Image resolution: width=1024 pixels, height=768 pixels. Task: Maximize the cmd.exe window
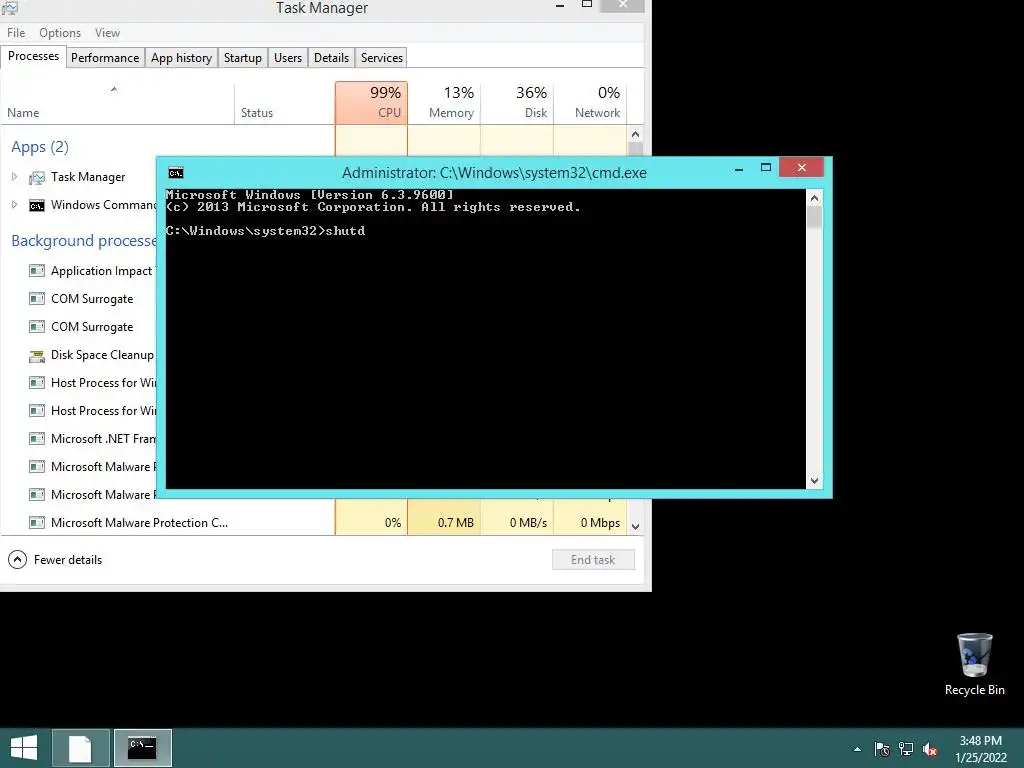(766, 168)
